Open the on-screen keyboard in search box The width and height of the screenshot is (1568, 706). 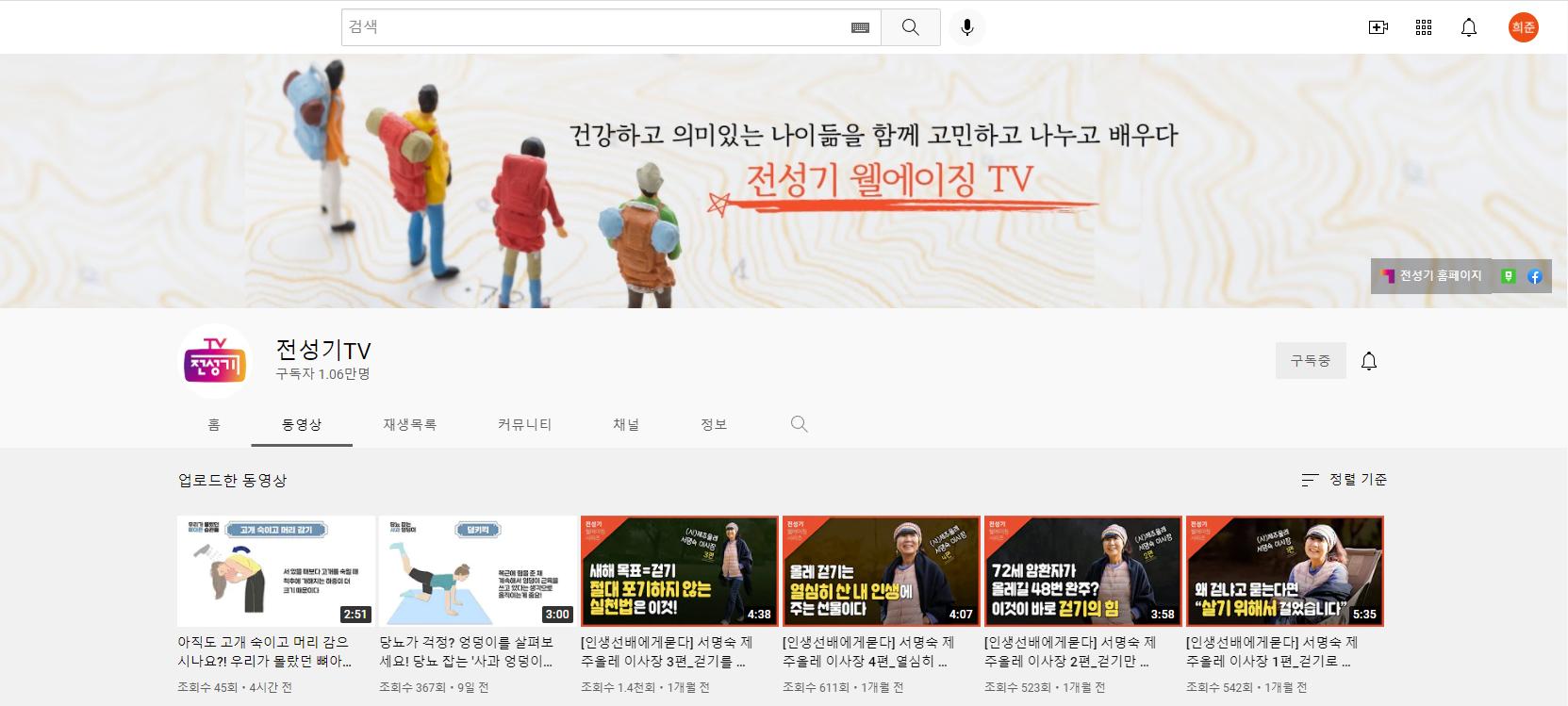pyautogui.click(x=860, y=27)
